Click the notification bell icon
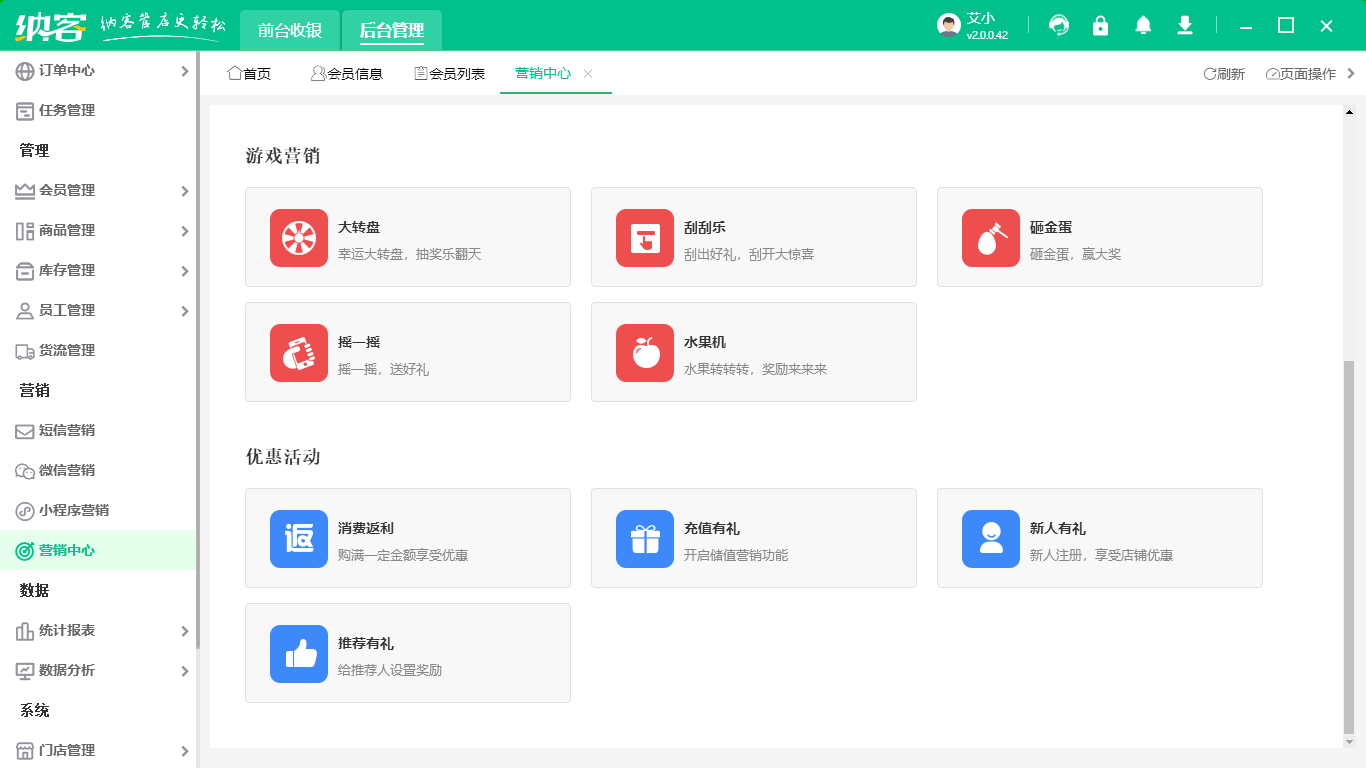The image size is (1366, 768). [1143, 26]
